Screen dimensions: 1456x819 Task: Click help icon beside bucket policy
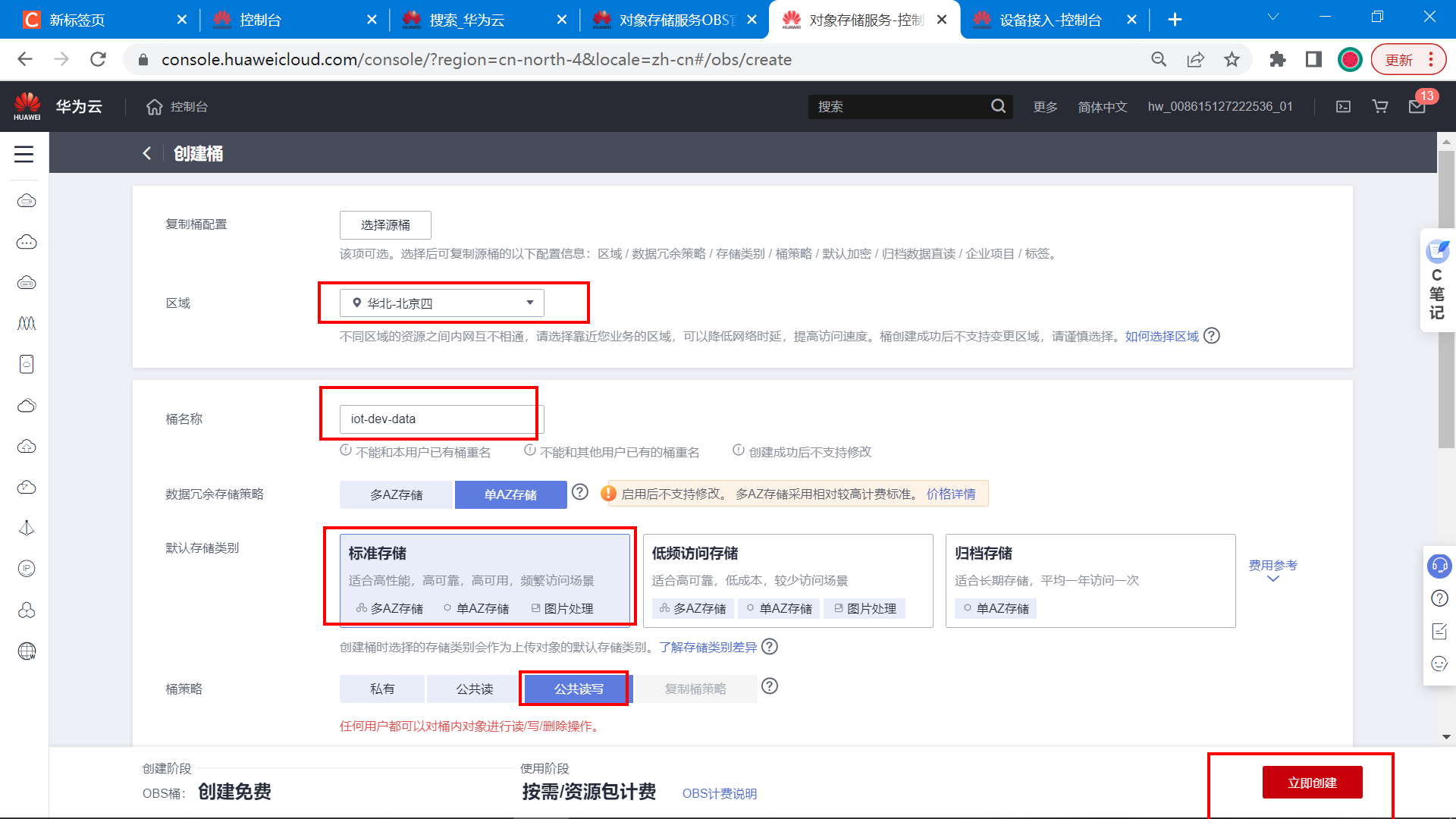pyautogui.click(x=769, y=686)
